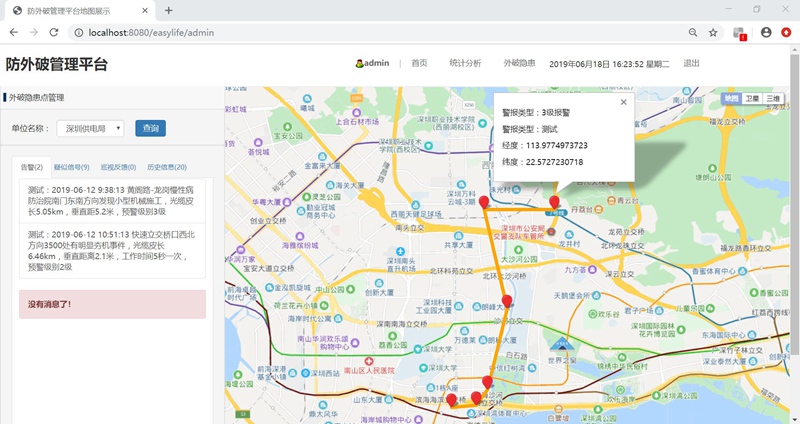Open the 疑似信号(9) tab
Viewport: 800px width, 424px height.
pos(71,167)
